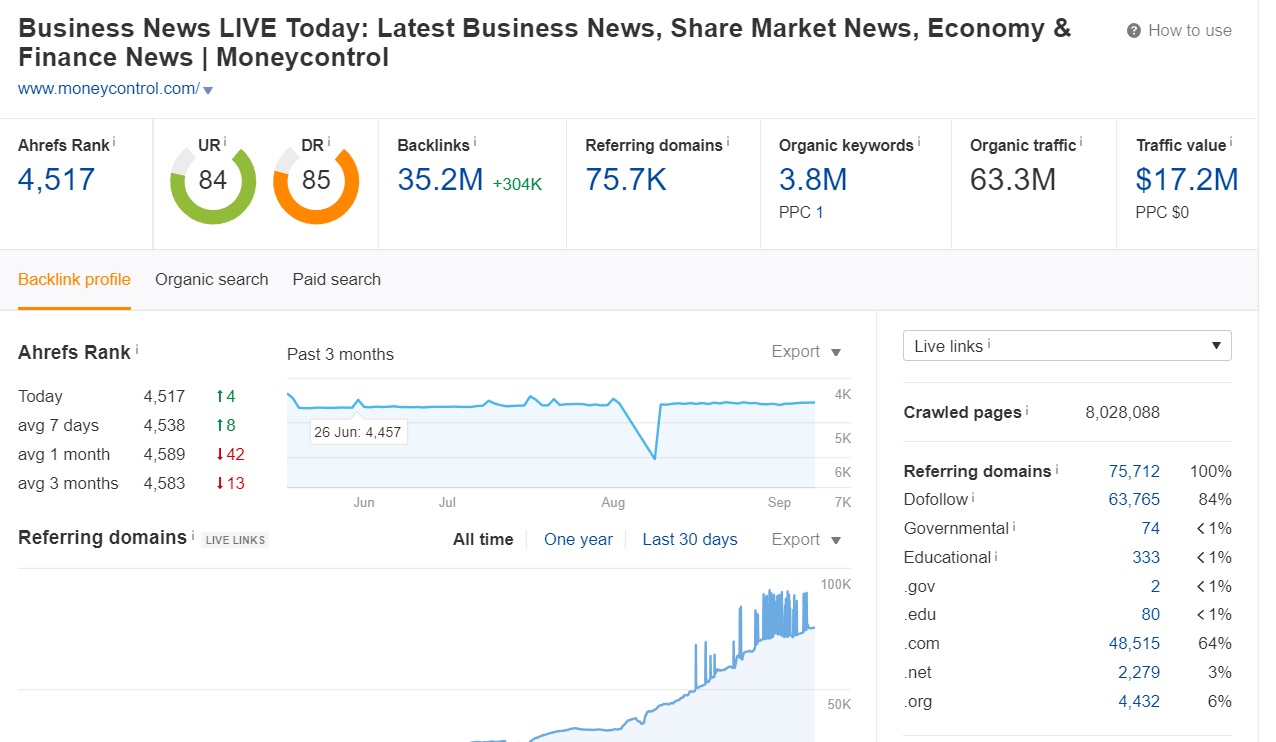Click the How to use link
The height and width of the screenshot is (742, 1276).
point(1189,31)
